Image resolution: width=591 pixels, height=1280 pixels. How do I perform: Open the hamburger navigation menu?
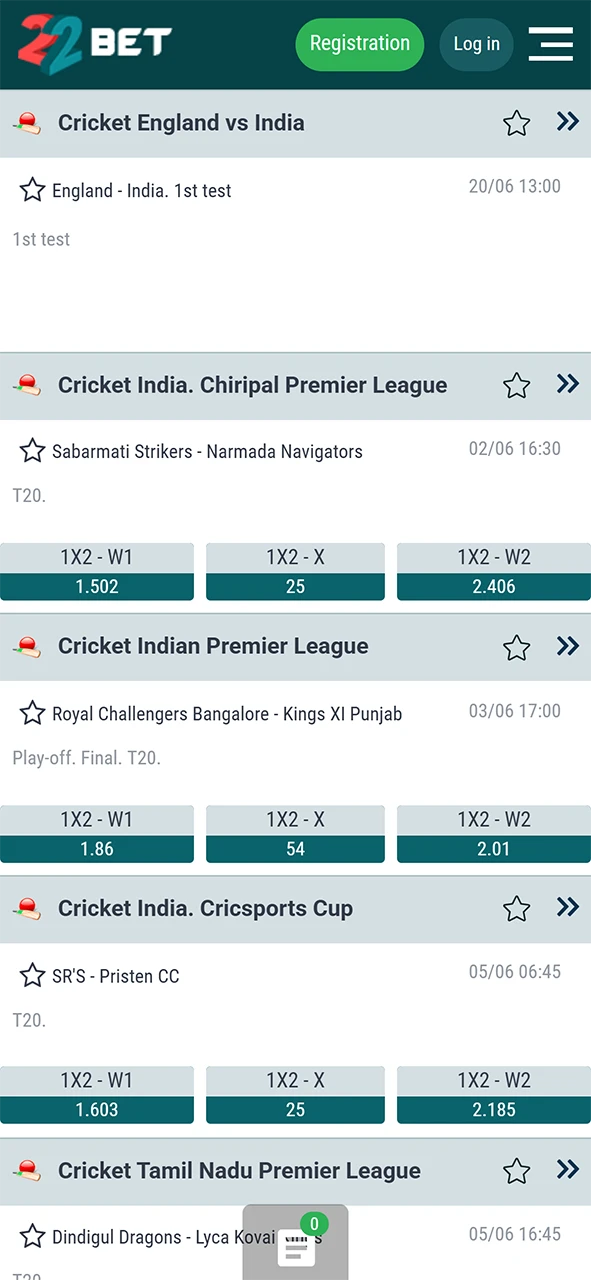pyautogui.click(x=550, y=44)
